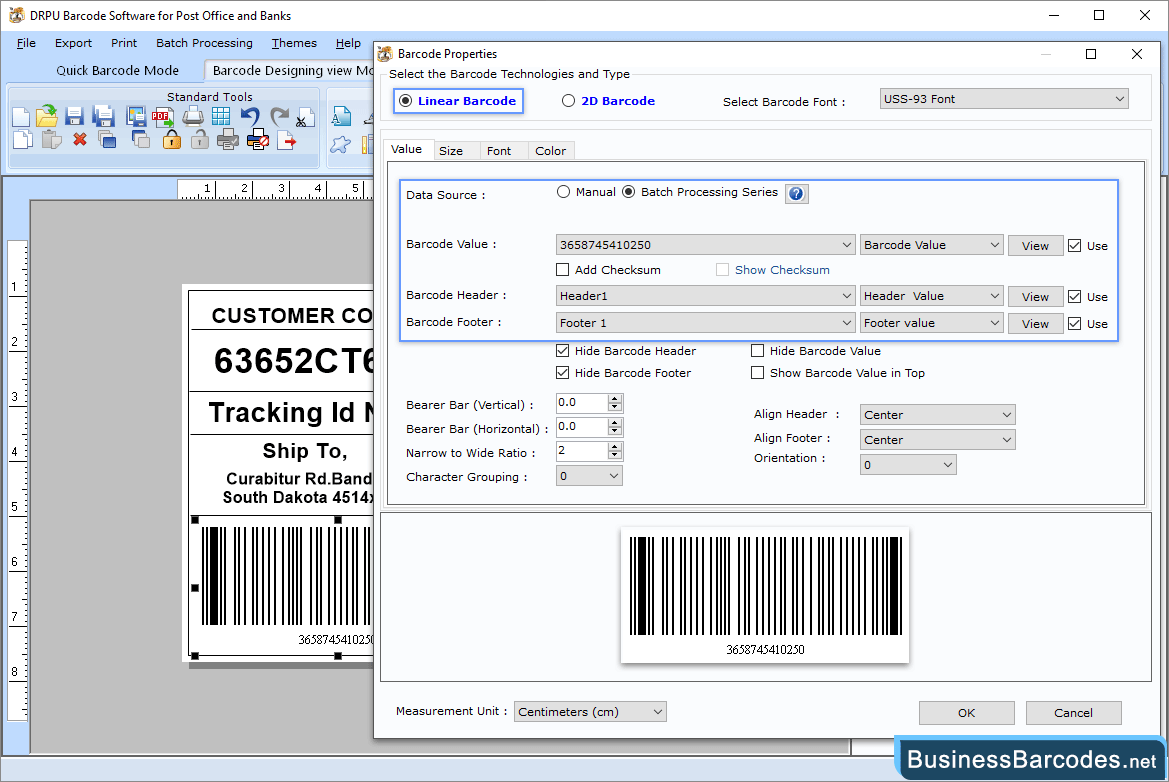
Task: Open the File menu
Action: point(26,43)
